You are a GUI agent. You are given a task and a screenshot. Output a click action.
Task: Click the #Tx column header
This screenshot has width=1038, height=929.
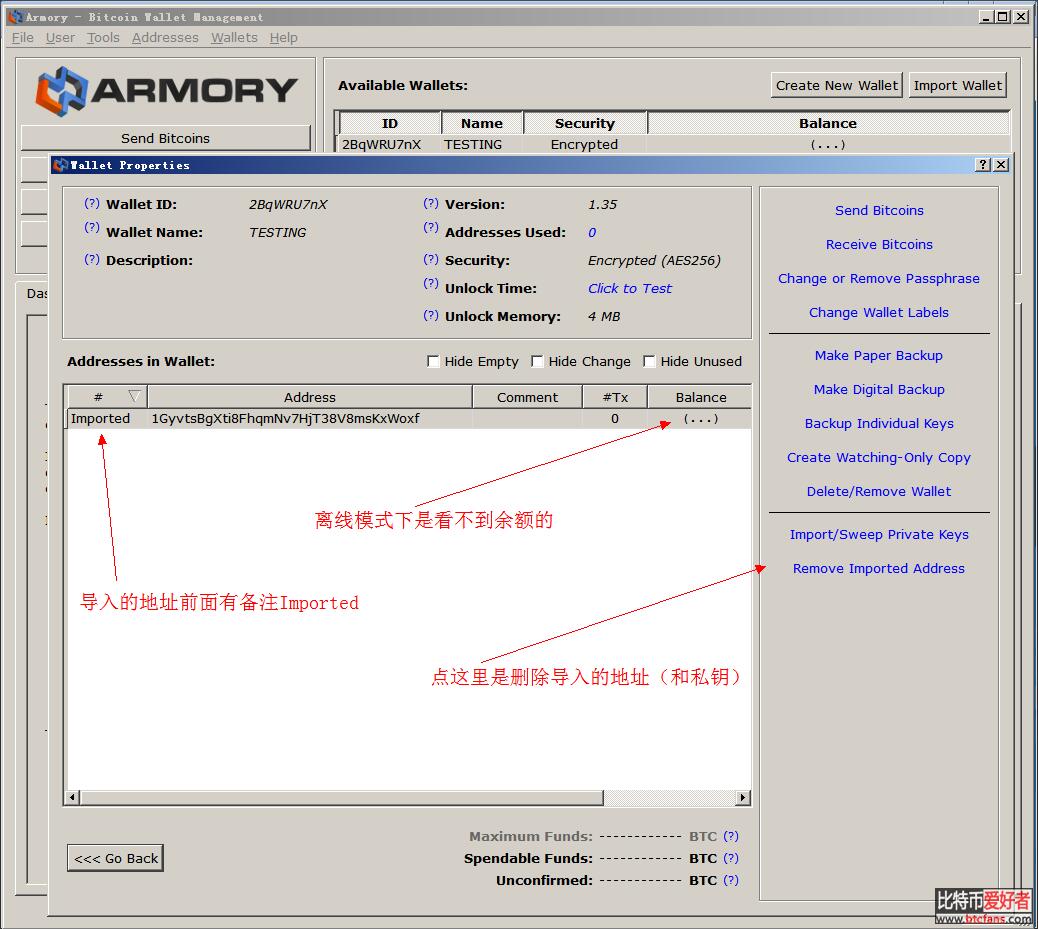click(x=615, y=397)
